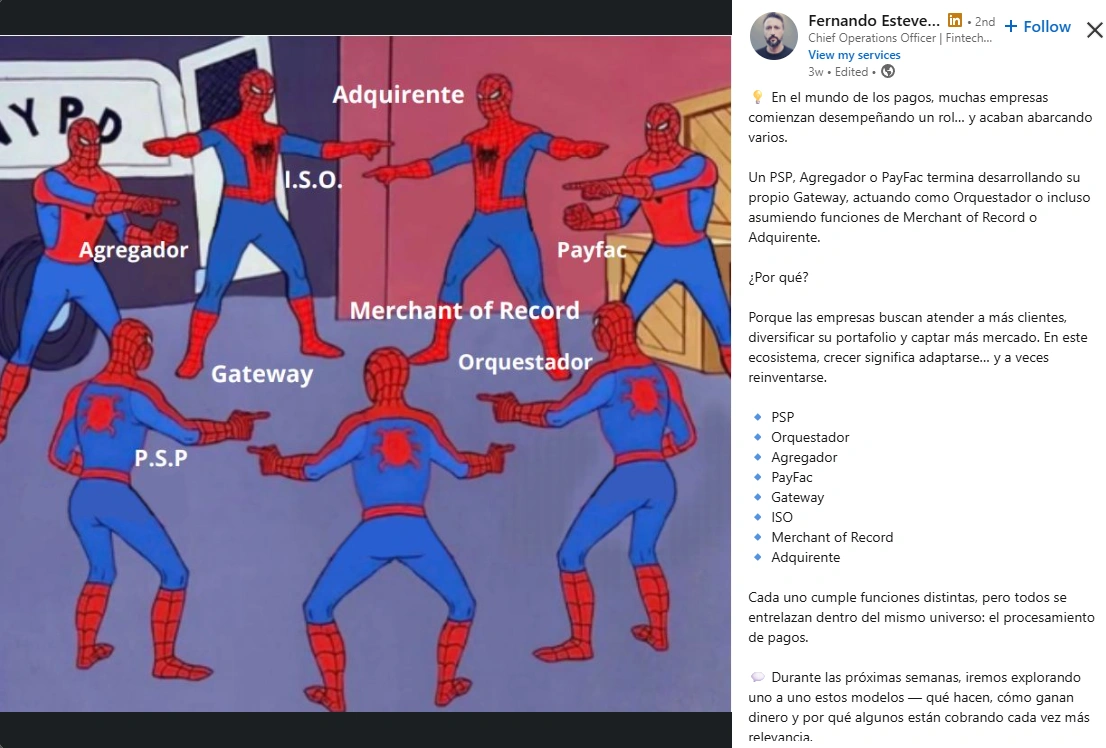Click the globe public visibility icon

tap(888, 71)
